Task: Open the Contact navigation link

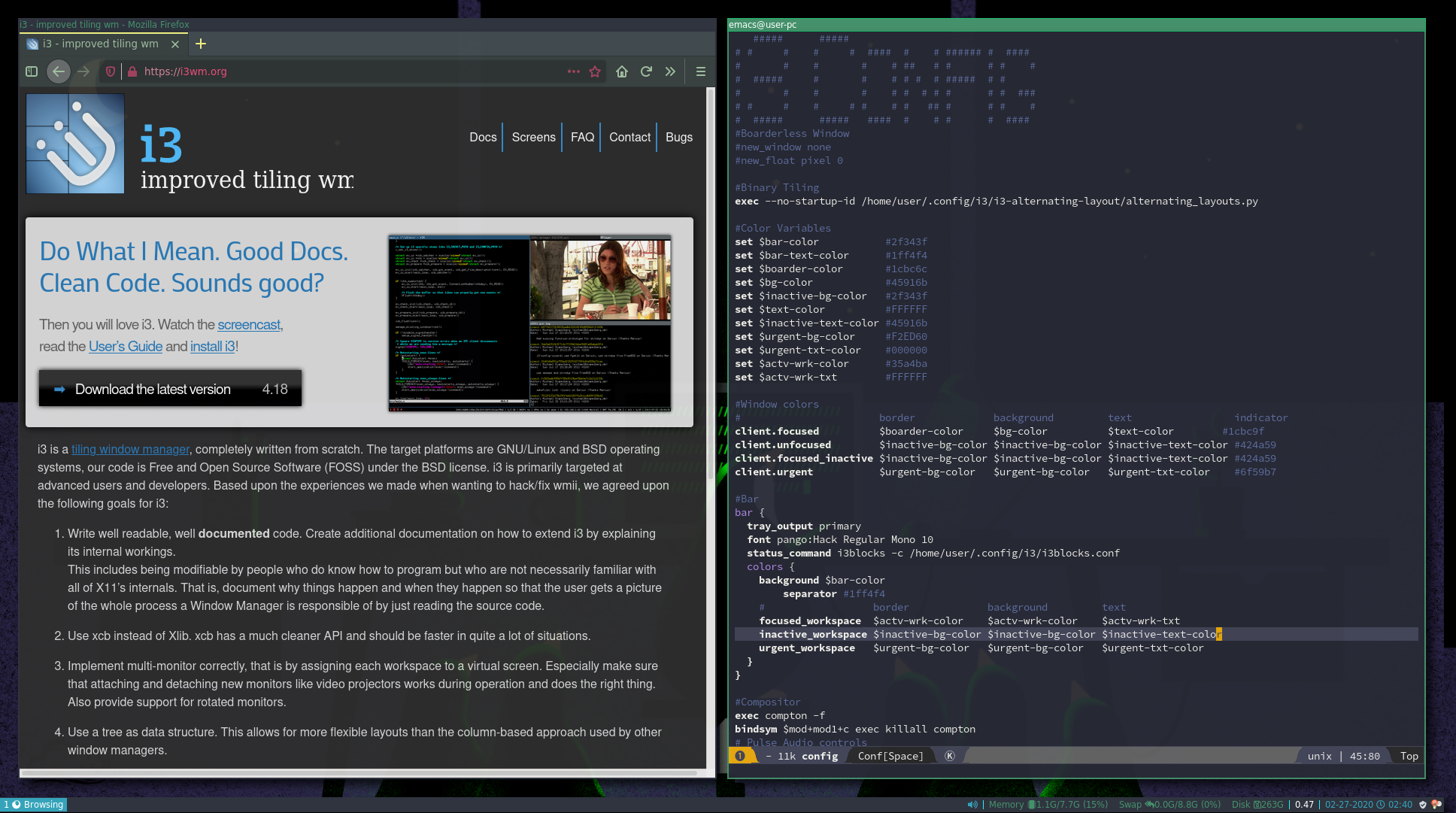Action: point(629,137)
